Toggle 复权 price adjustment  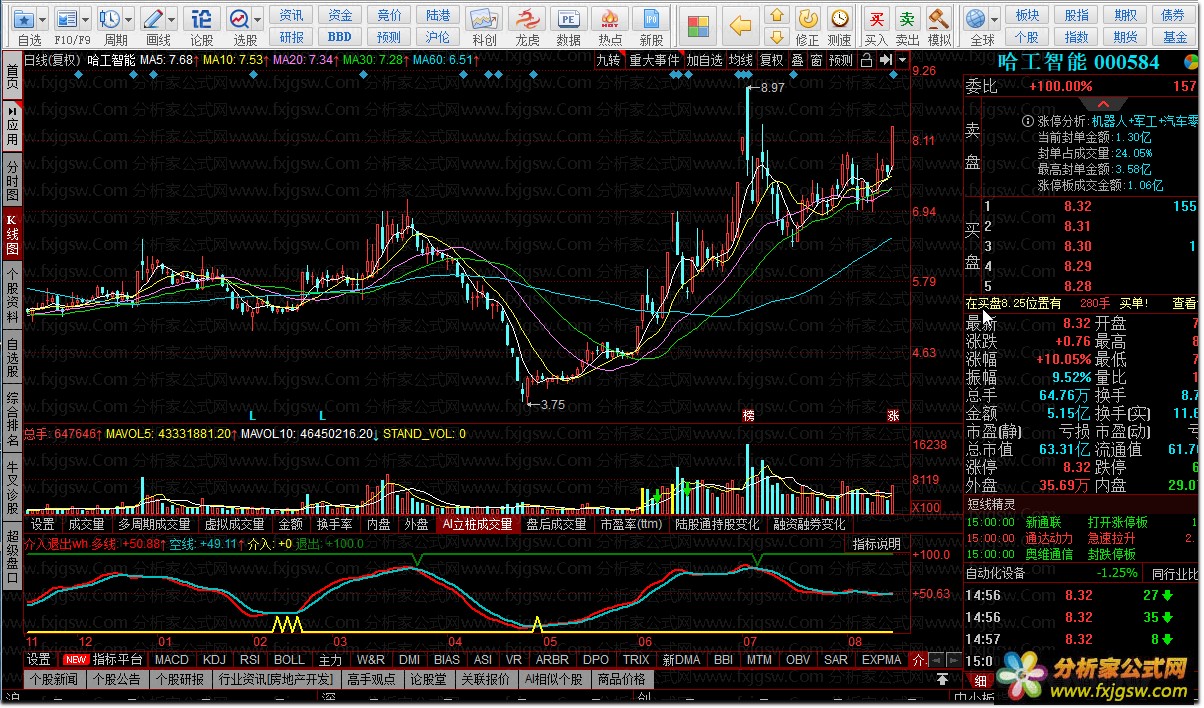pyautogui.click(x=772, y=60)
